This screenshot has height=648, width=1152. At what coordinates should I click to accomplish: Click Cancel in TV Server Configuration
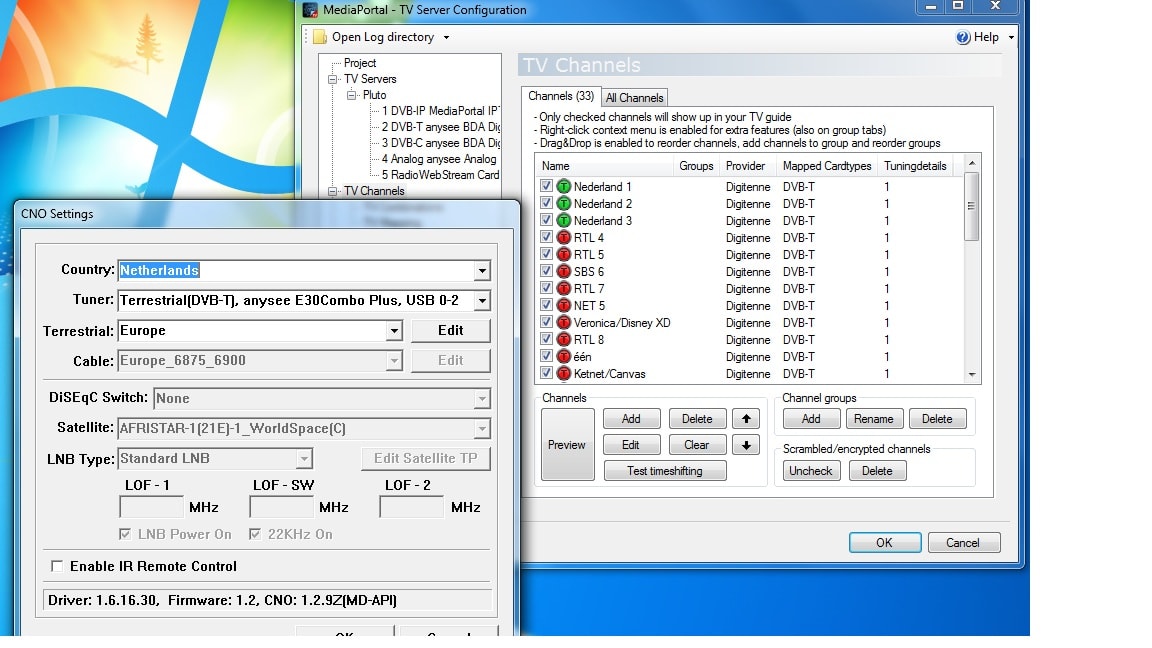click(963, 543)
